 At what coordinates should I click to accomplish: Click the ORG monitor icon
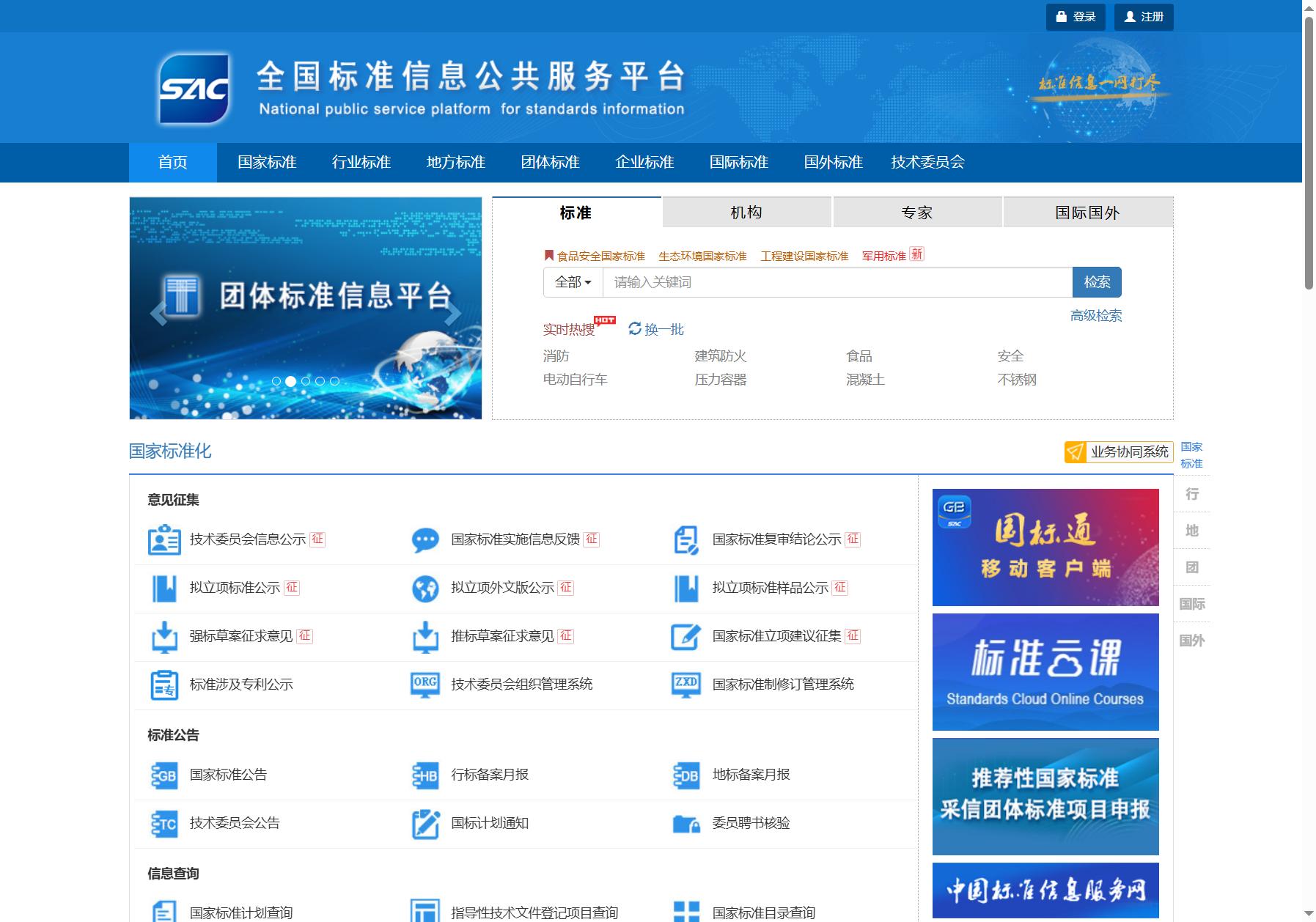click(425, 685)
